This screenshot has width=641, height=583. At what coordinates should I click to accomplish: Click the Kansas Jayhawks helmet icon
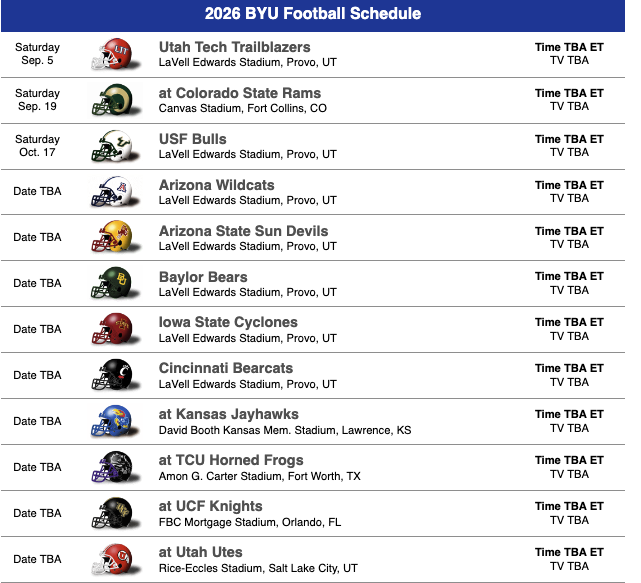(112, 422)
